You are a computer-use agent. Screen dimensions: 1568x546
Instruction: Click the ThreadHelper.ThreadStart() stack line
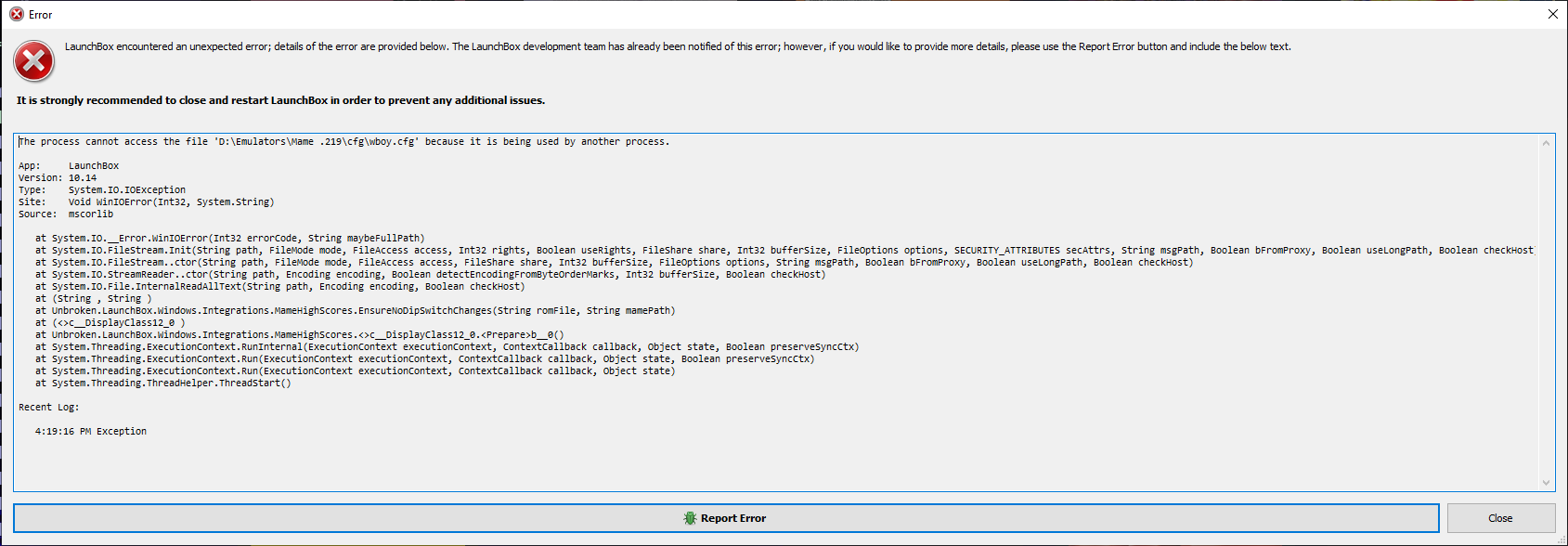(x=163, y=383)
